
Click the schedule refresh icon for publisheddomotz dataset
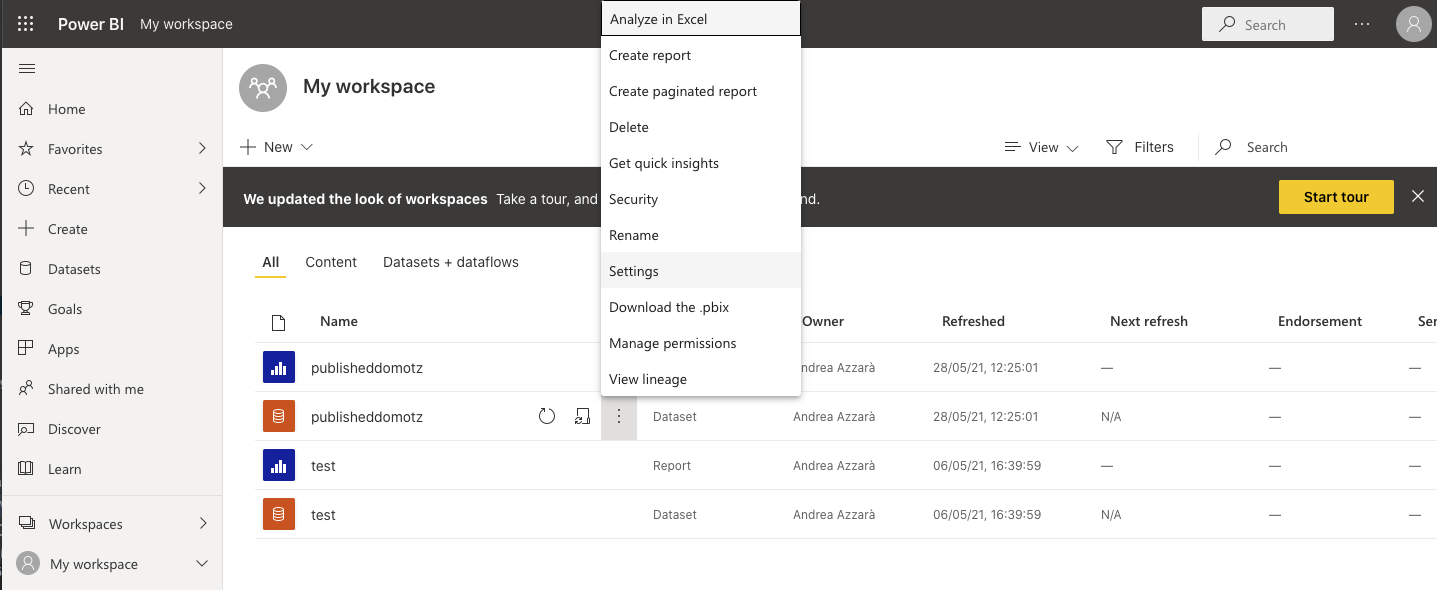pyautogui.click(x=582, y=416)
